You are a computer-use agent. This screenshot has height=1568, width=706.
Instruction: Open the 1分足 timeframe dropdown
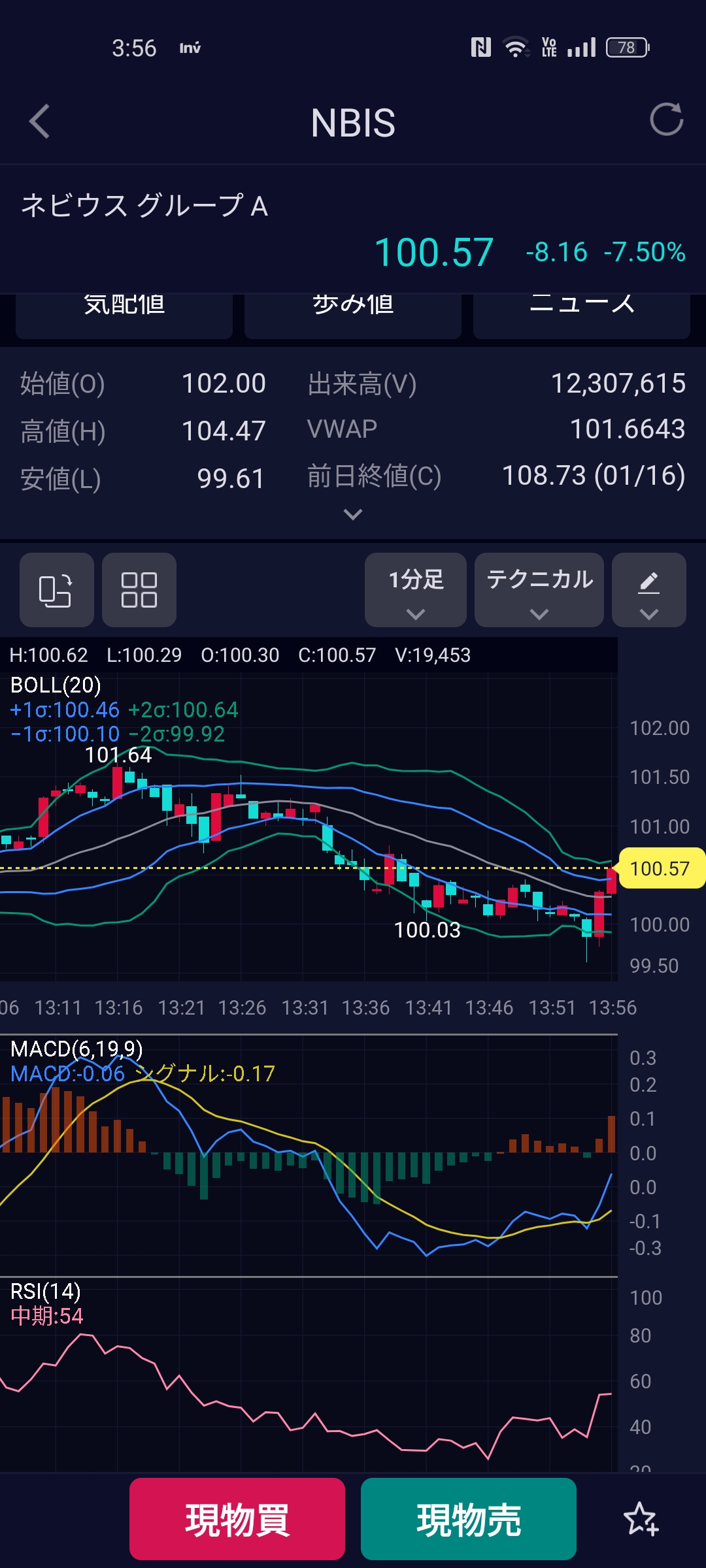416,590
